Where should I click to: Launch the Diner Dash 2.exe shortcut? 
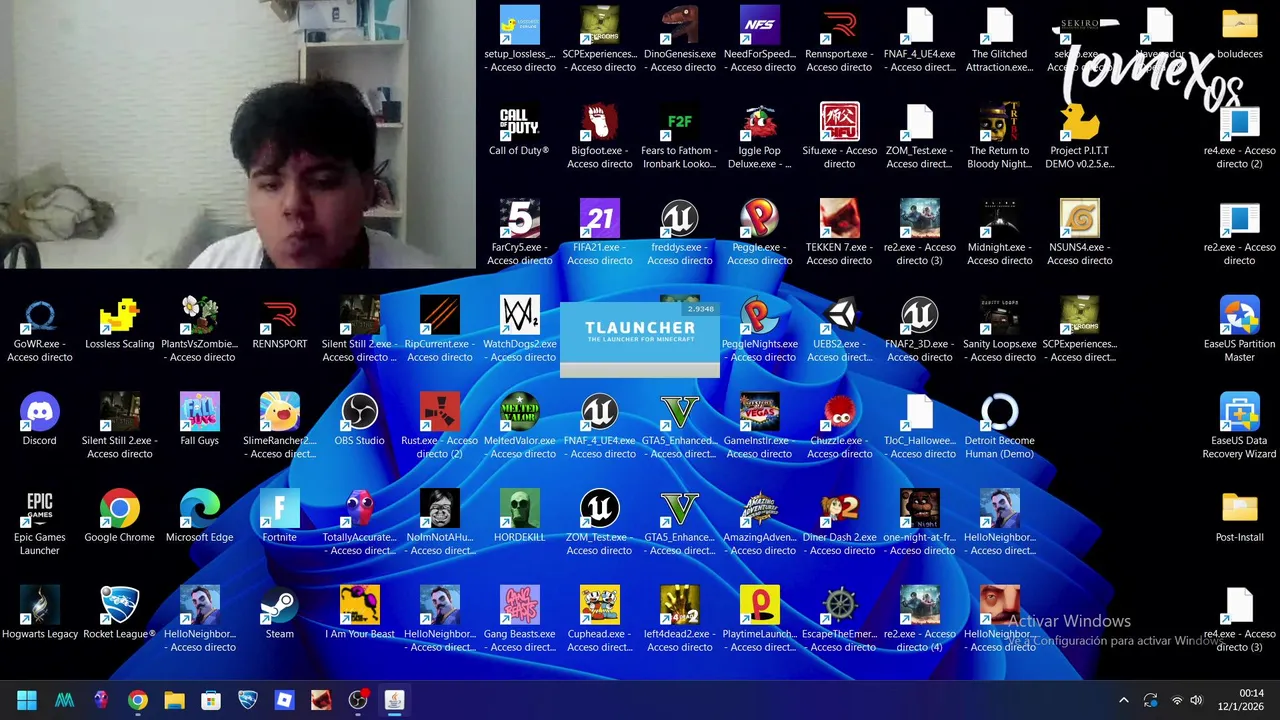coord(839,523)
